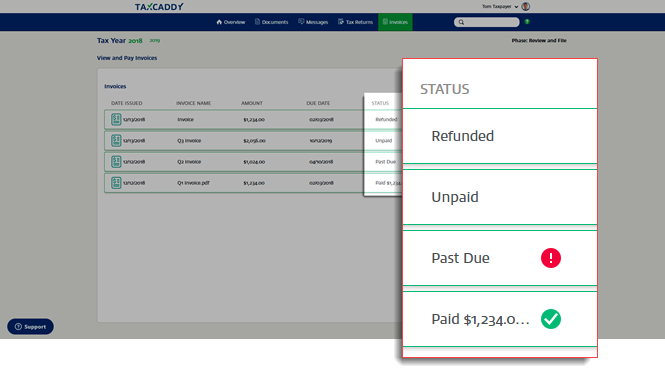Click the TaxCaddy logo
665x373 pixels.
click(159, 7)
